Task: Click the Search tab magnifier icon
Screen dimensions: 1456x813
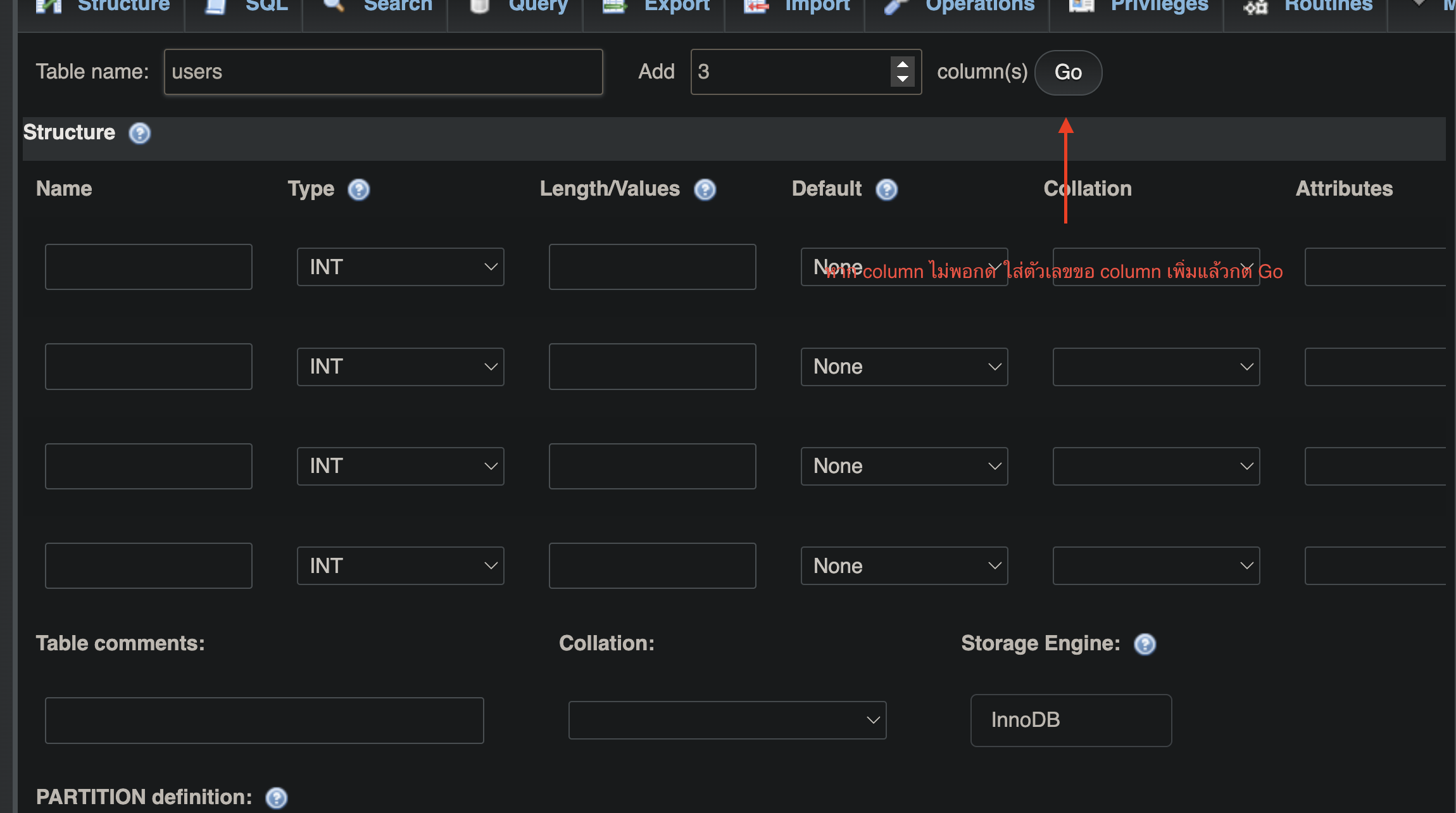Action: point(334,5)
